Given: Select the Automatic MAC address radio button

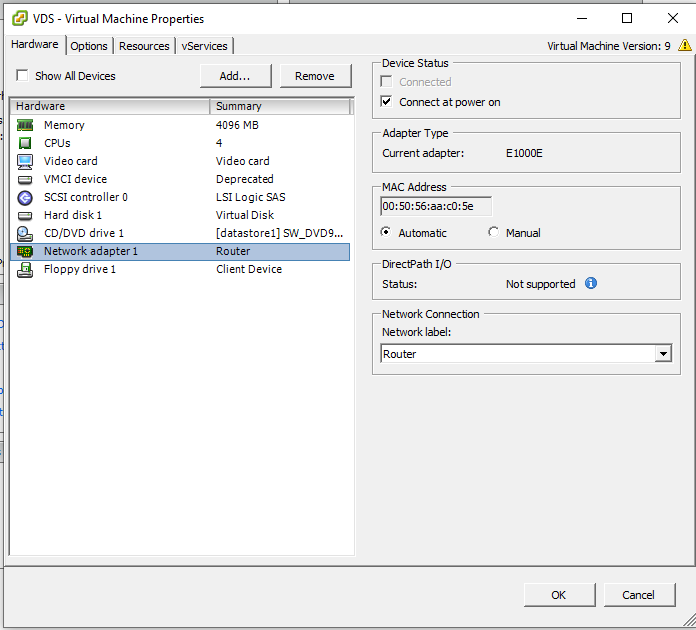Looking at the screenshot, I should point(386,232).
